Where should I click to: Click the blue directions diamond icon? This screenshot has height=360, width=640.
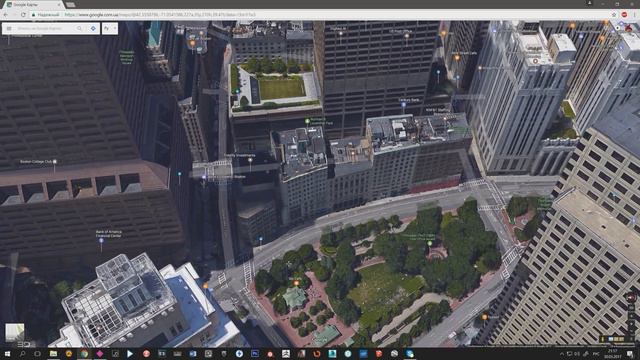93,28
